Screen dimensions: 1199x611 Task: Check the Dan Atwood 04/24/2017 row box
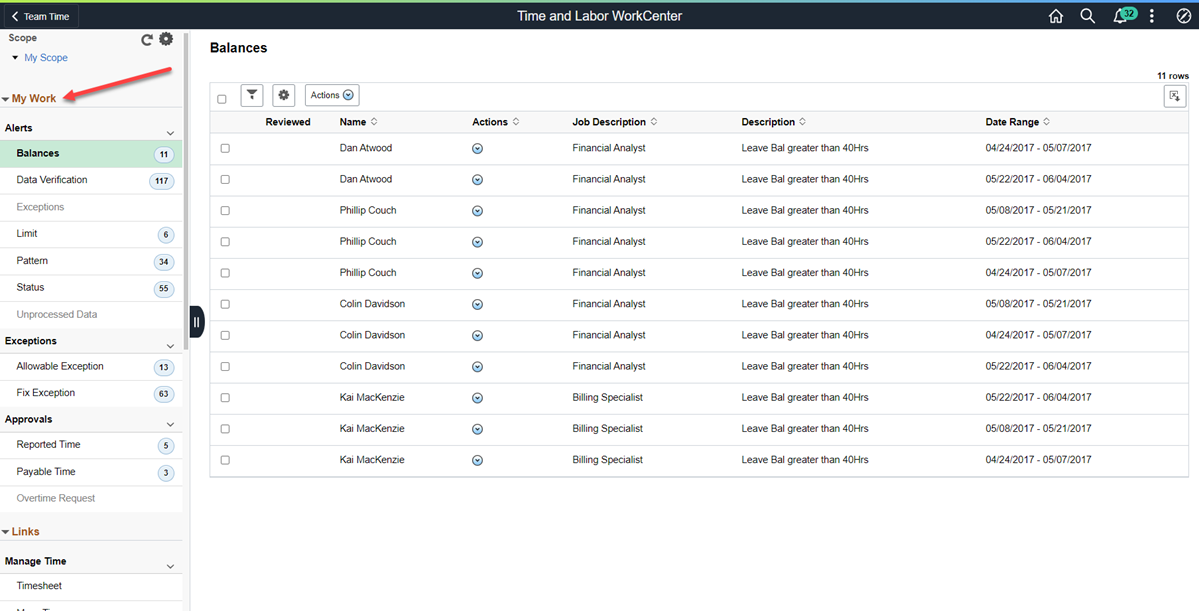click(x=225, y=148)
